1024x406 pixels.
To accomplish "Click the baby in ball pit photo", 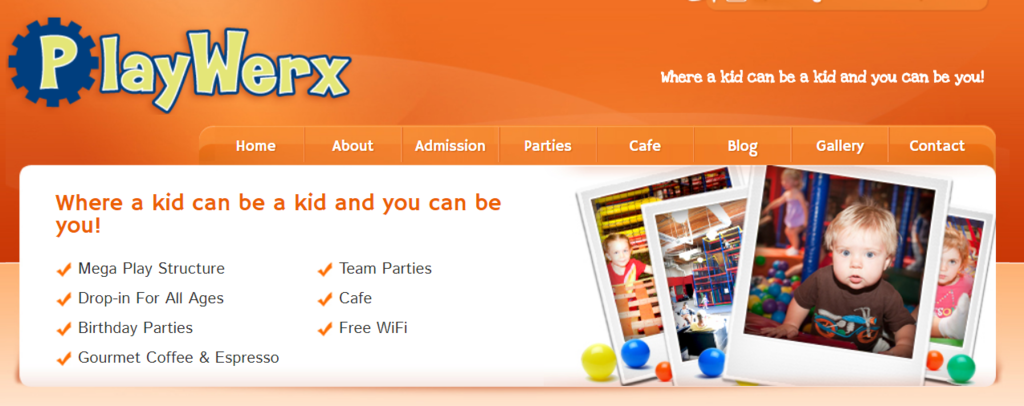I will click(839, 274).
